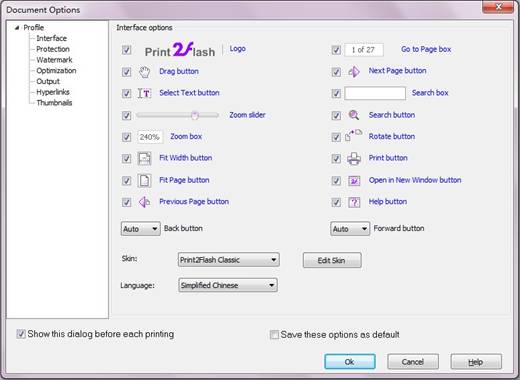
Task: Open the Forward button Auto dropdown
Action: (350, 229)
